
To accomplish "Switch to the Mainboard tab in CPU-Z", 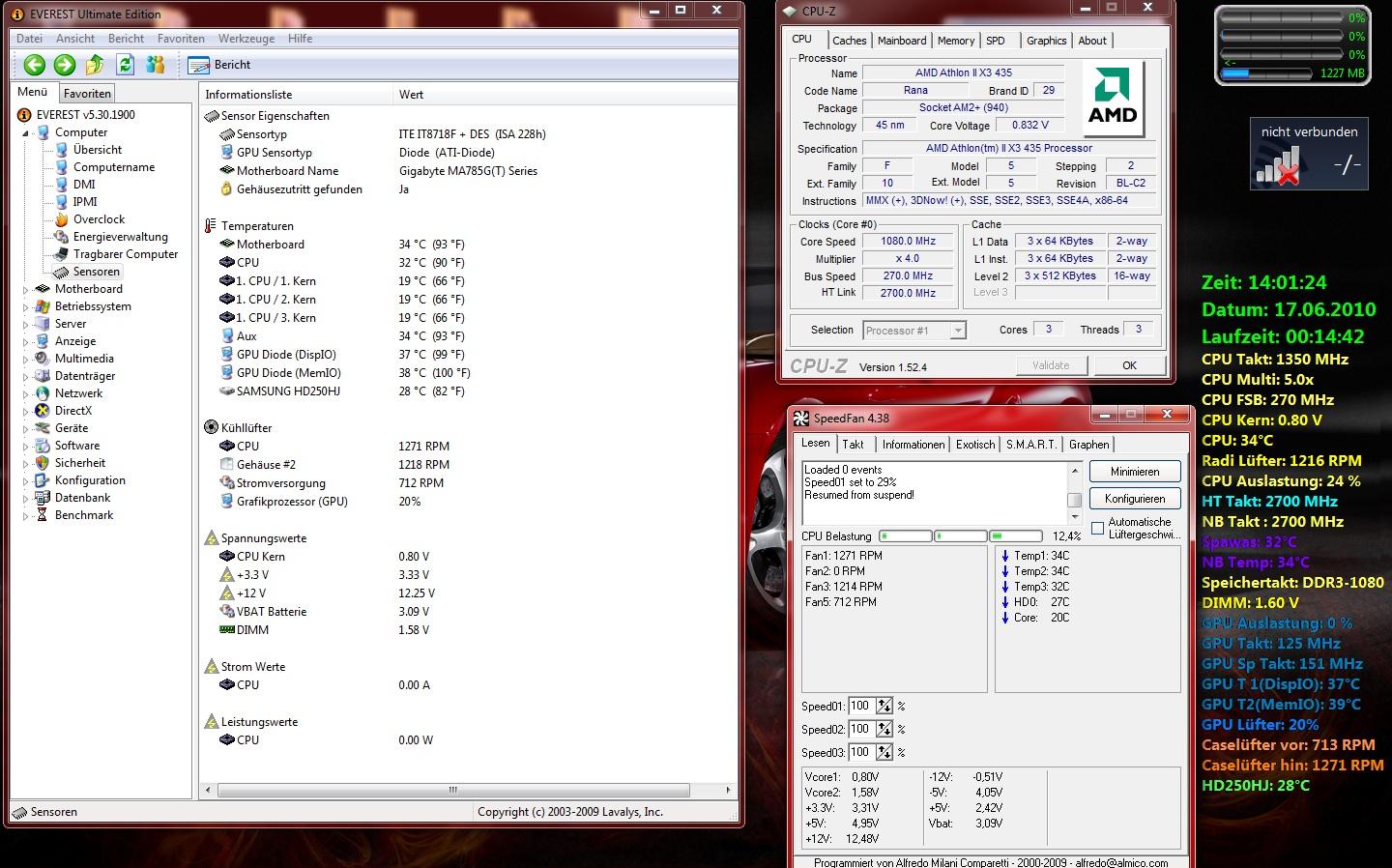I will click(902, 41).
